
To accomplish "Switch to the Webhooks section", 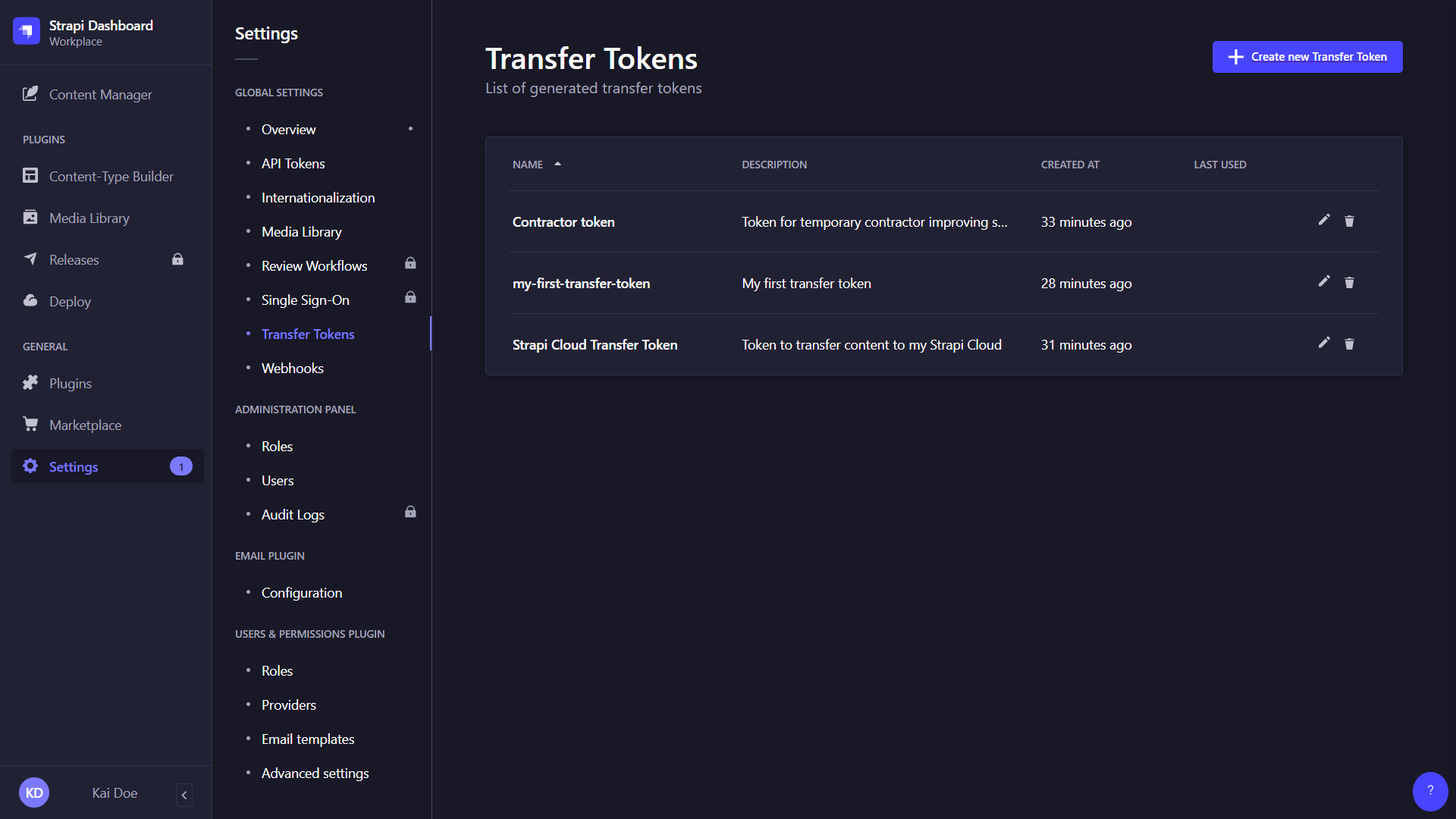I will [x=293, y=368].
